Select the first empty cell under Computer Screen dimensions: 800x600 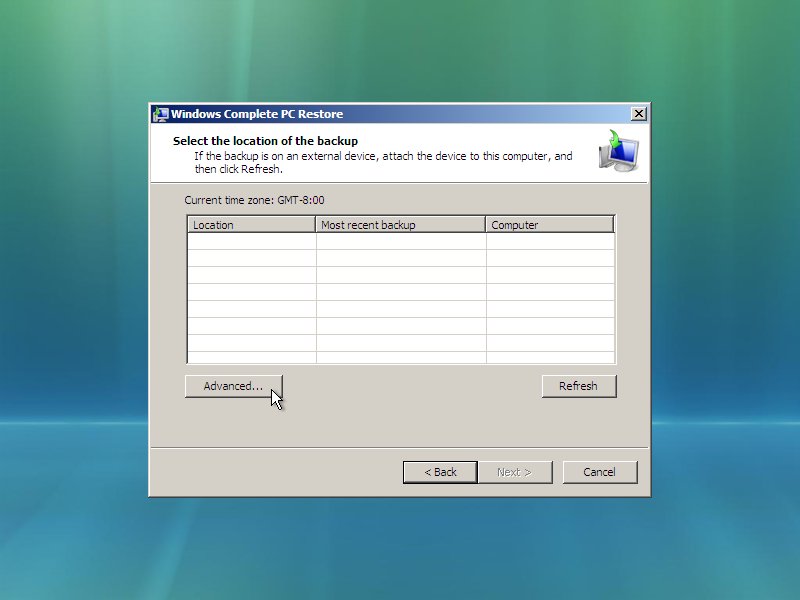(549, 242)
